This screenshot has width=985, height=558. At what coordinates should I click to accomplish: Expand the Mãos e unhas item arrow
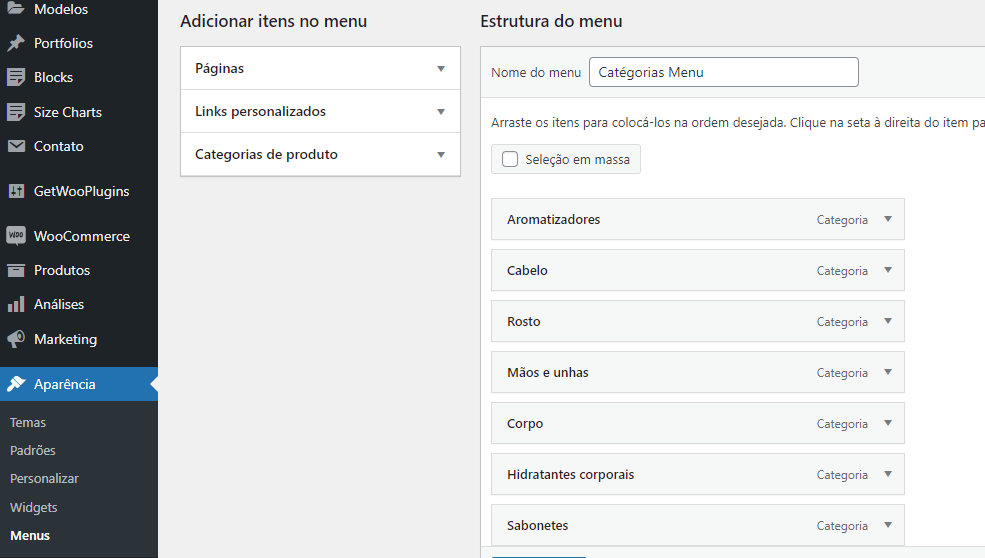pyautogui.click(x=887, y=372)
